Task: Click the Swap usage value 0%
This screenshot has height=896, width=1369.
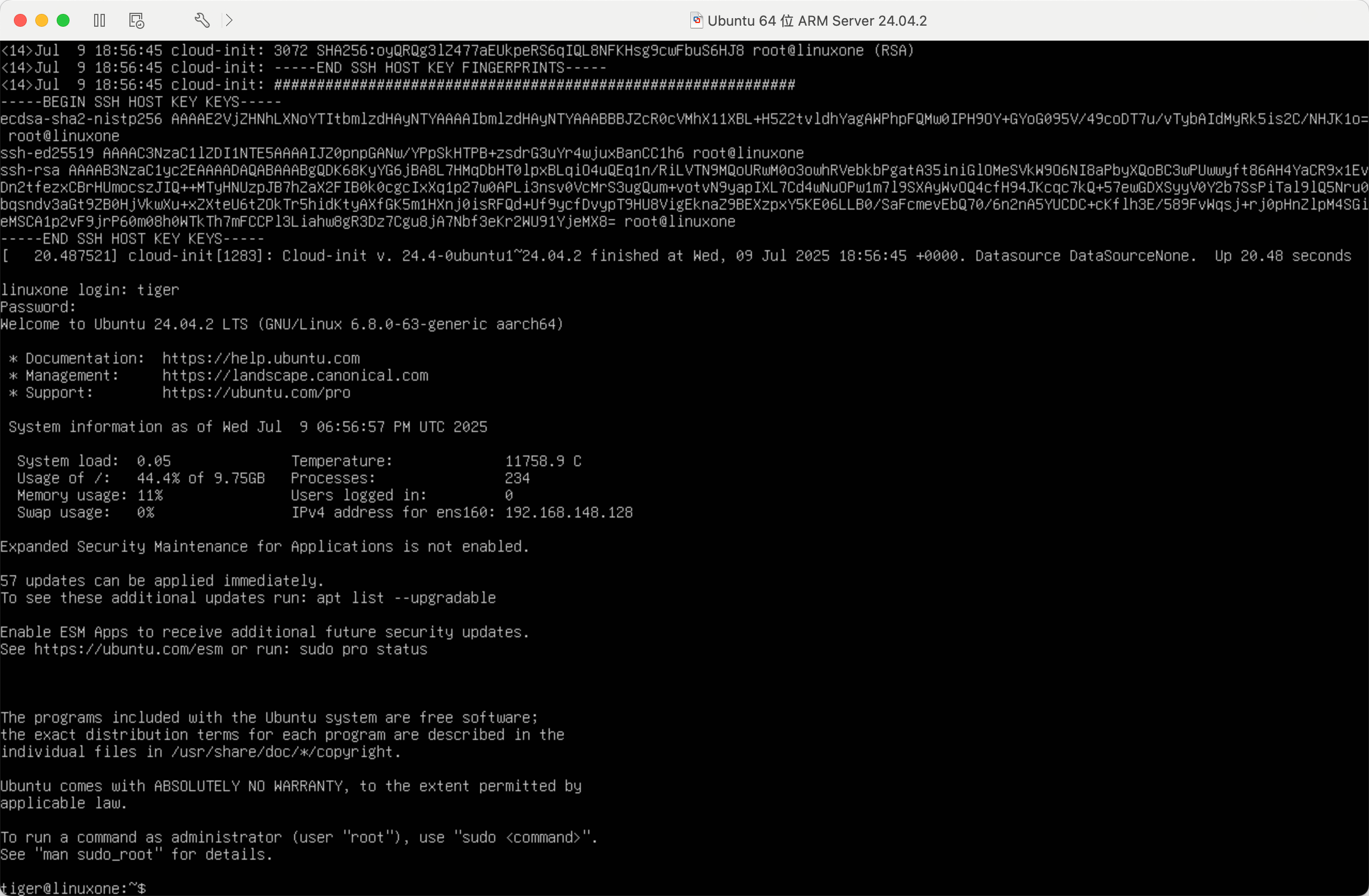Action: coord(145,512)
